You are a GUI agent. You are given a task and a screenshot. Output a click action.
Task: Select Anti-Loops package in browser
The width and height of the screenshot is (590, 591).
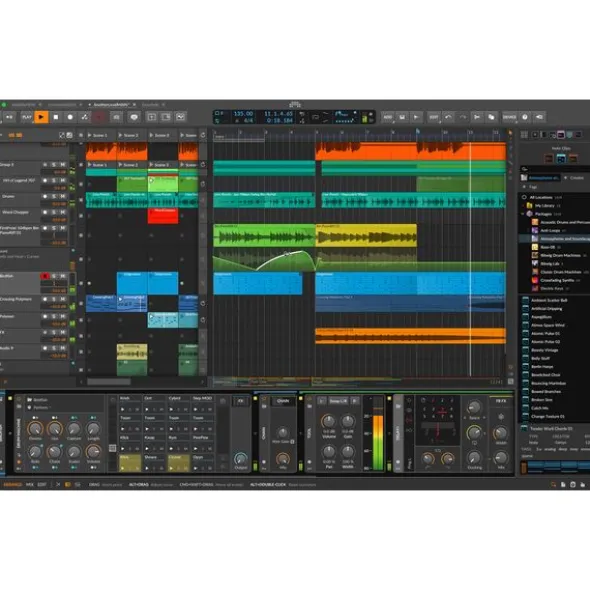550,230
